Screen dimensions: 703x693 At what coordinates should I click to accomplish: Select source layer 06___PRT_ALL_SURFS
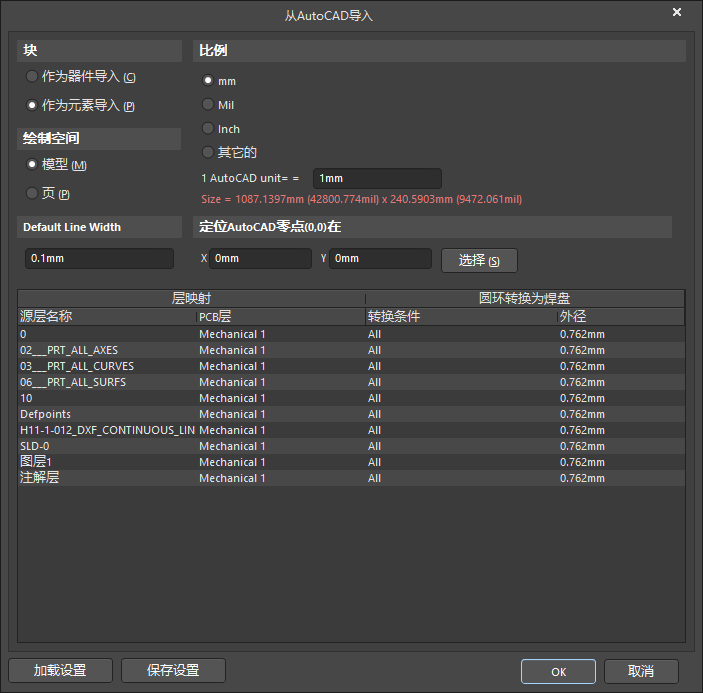click(352, 382)
